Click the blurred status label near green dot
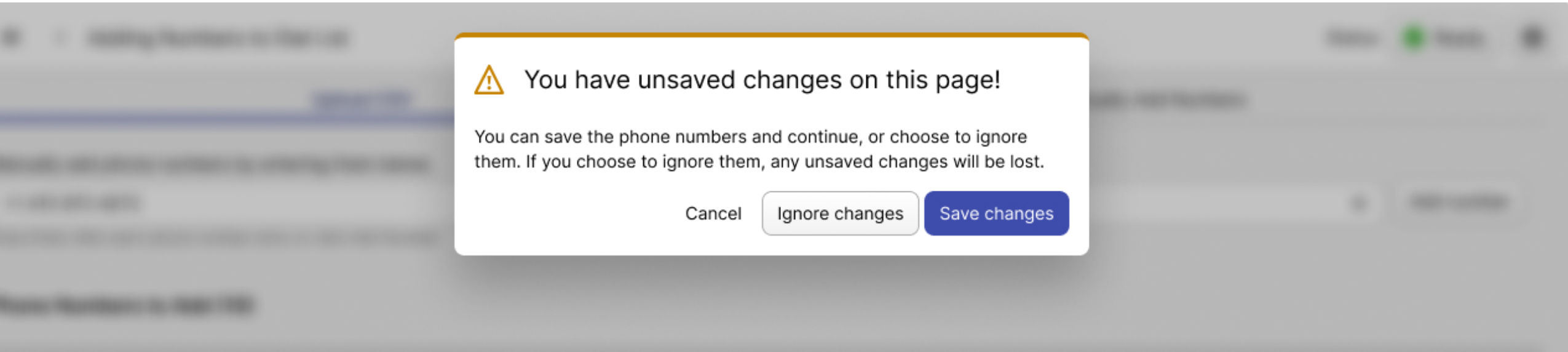Viewport: 1568px width, 352px height. (x=1459, y=38)
